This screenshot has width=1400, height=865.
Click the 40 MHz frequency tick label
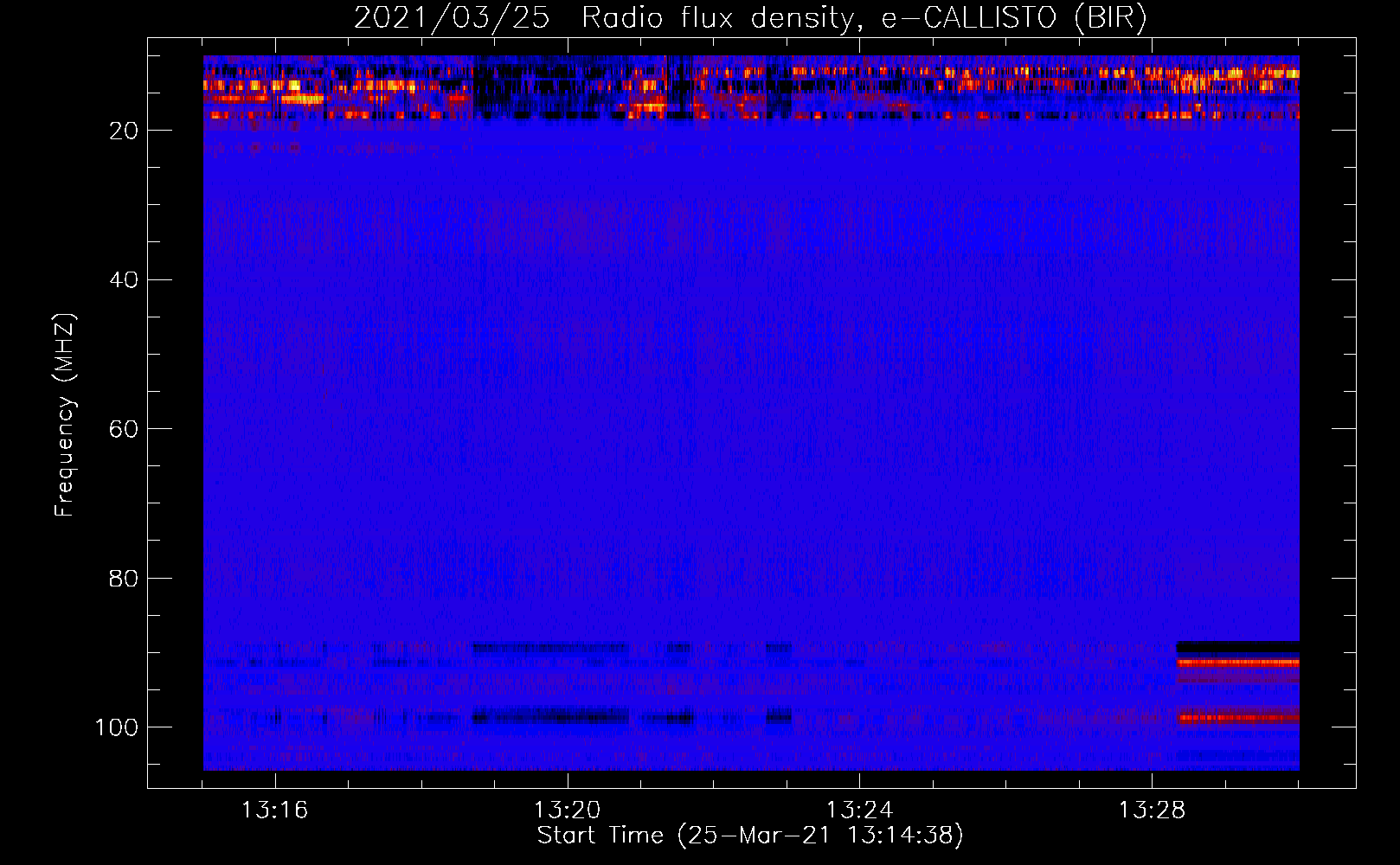[124, 280]
